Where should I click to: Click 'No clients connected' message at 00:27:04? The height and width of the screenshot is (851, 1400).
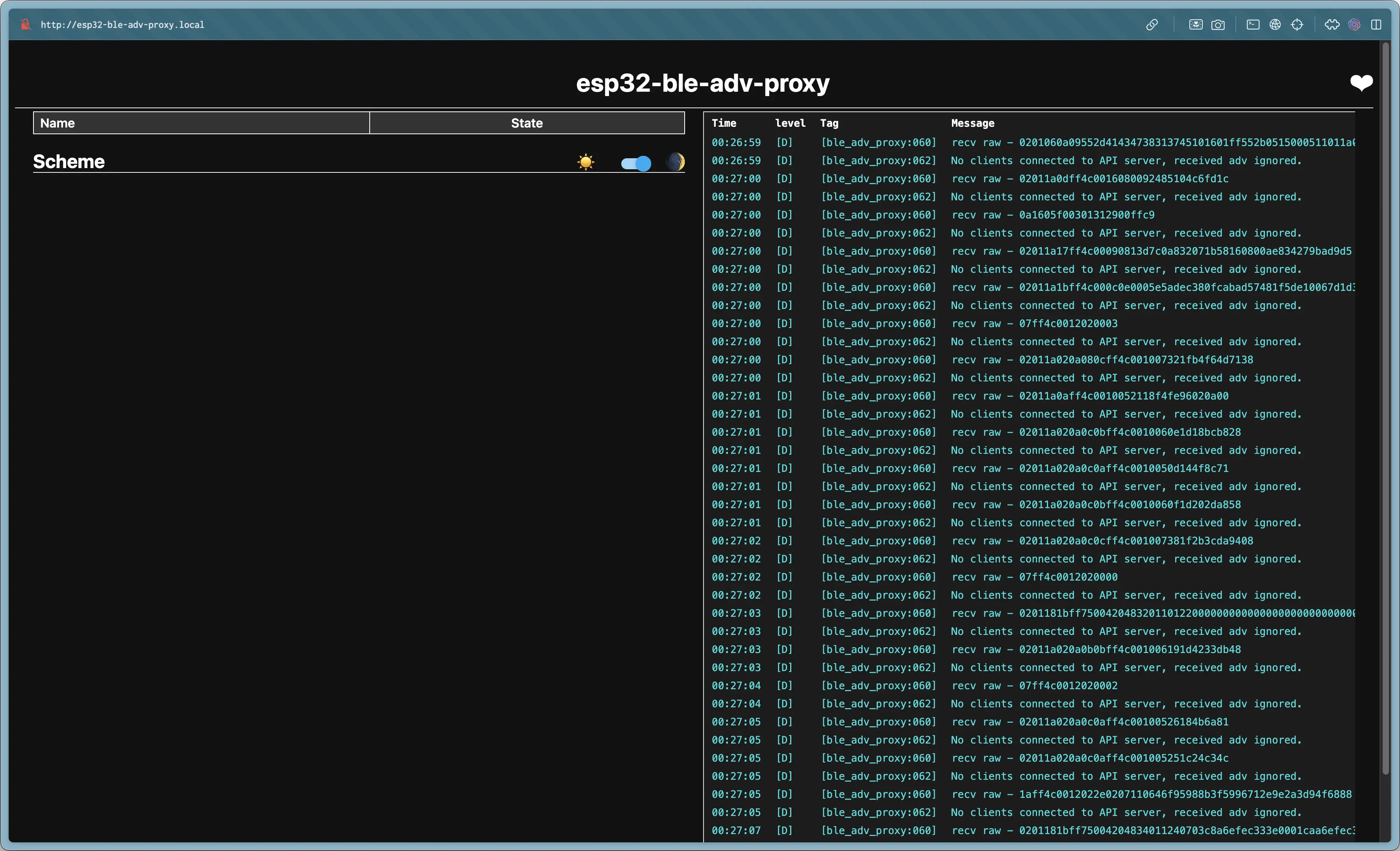point(1126,703)
